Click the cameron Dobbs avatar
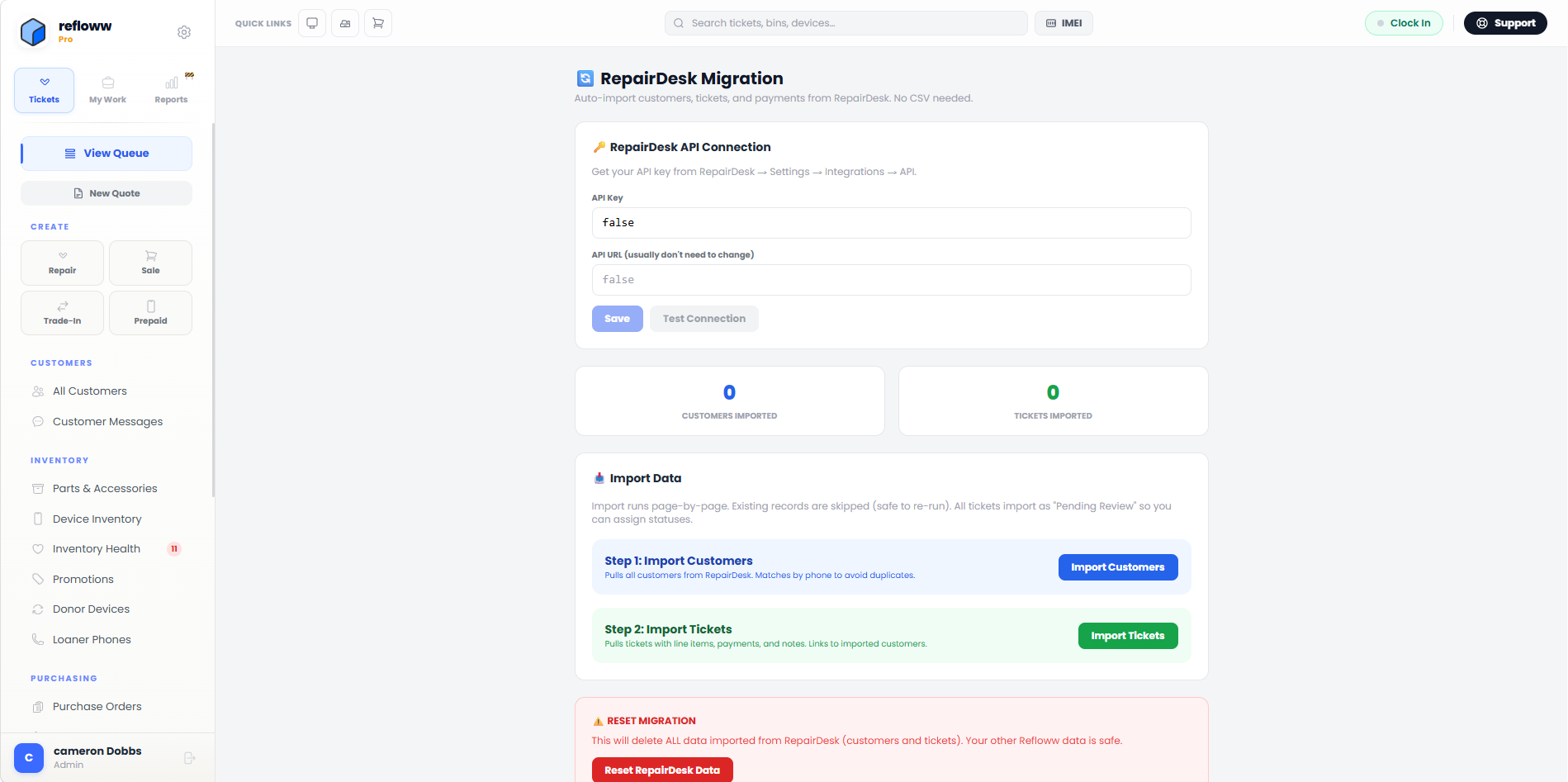This screenshot has width=1568, height=782. coord(29,758)
